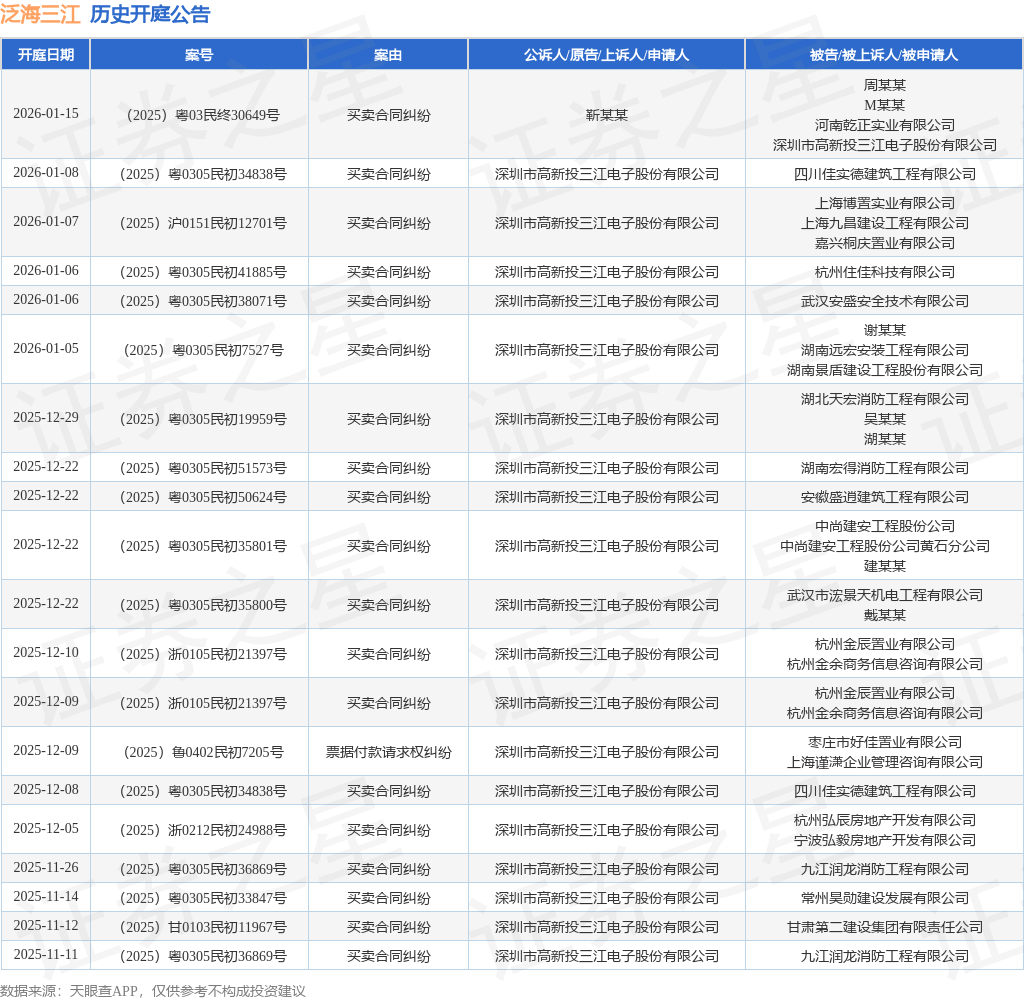The height and width of the screenshot is (1000, 1024).
Task: Click defendant 上海谨潇企业管理咨询有限公司
Action: (884, 762)
